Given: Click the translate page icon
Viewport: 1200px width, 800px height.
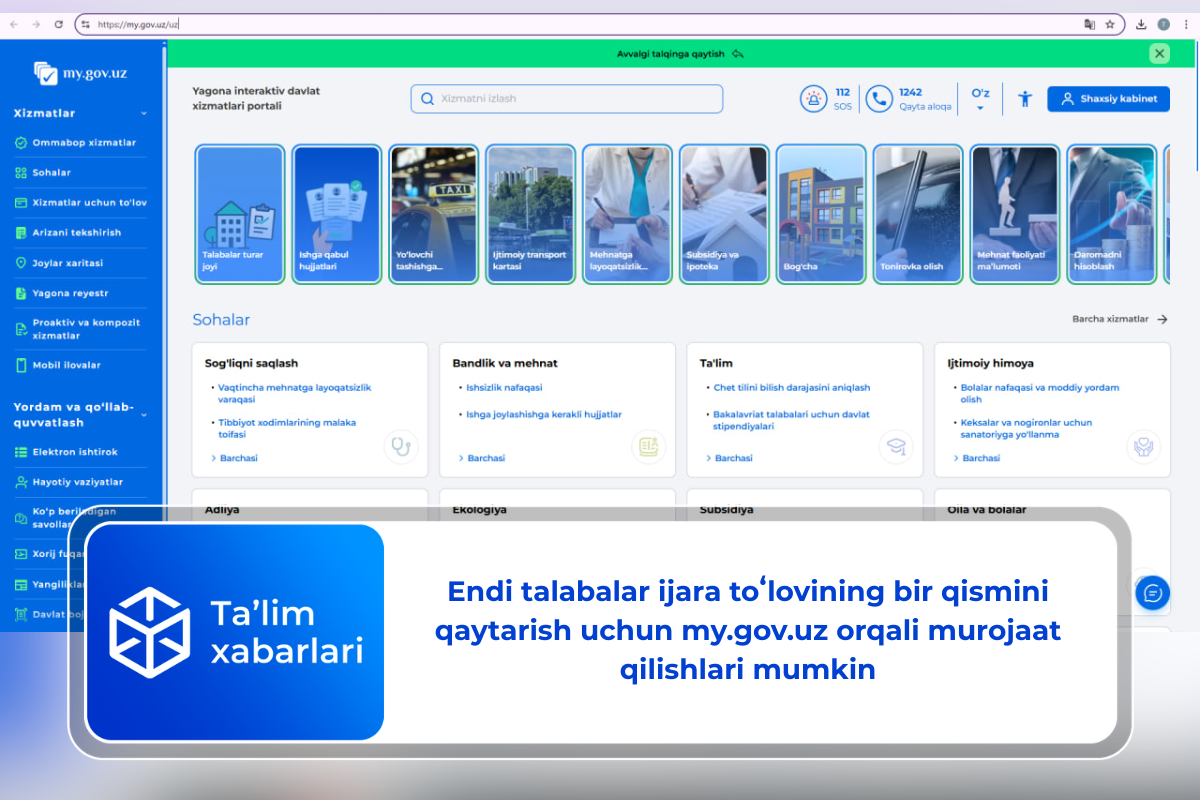Looking at the screenshot, I should pyautogui.click(x=1090, y=24).
